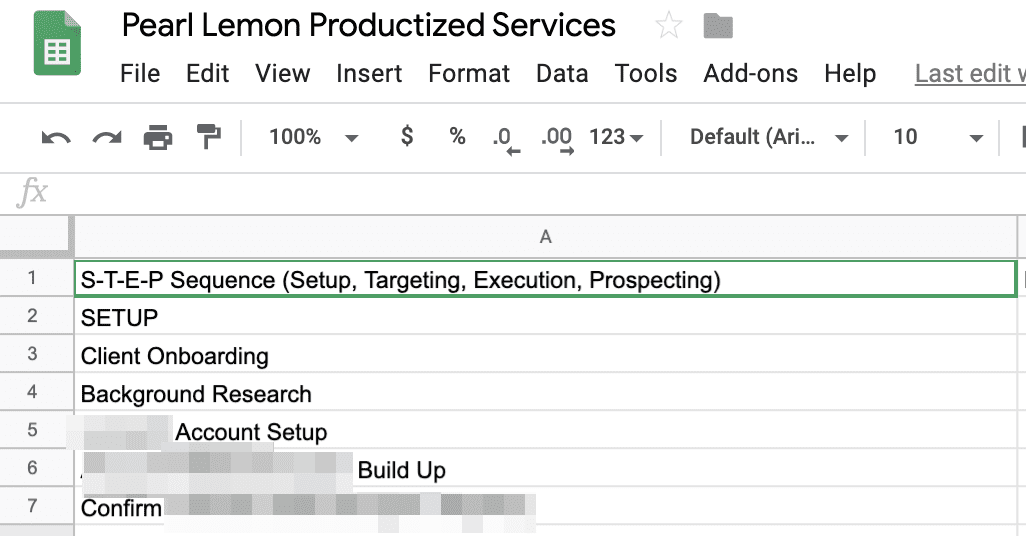
Task: Open the font size 10 dropdown
Action: pyautogui.click(x=938, y=137)
